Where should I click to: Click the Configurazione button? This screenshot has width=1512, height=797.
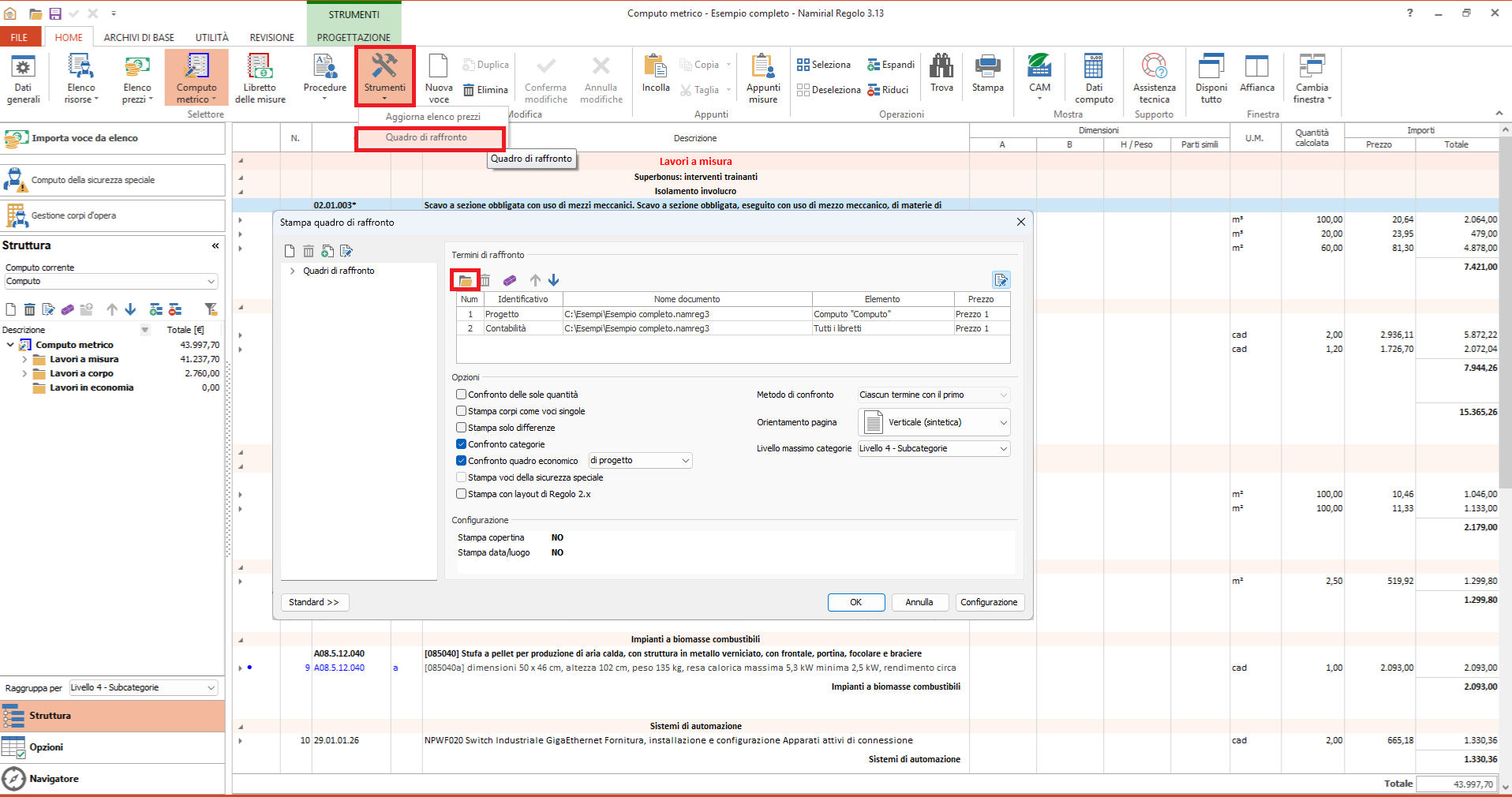click(x=989, y=602)
